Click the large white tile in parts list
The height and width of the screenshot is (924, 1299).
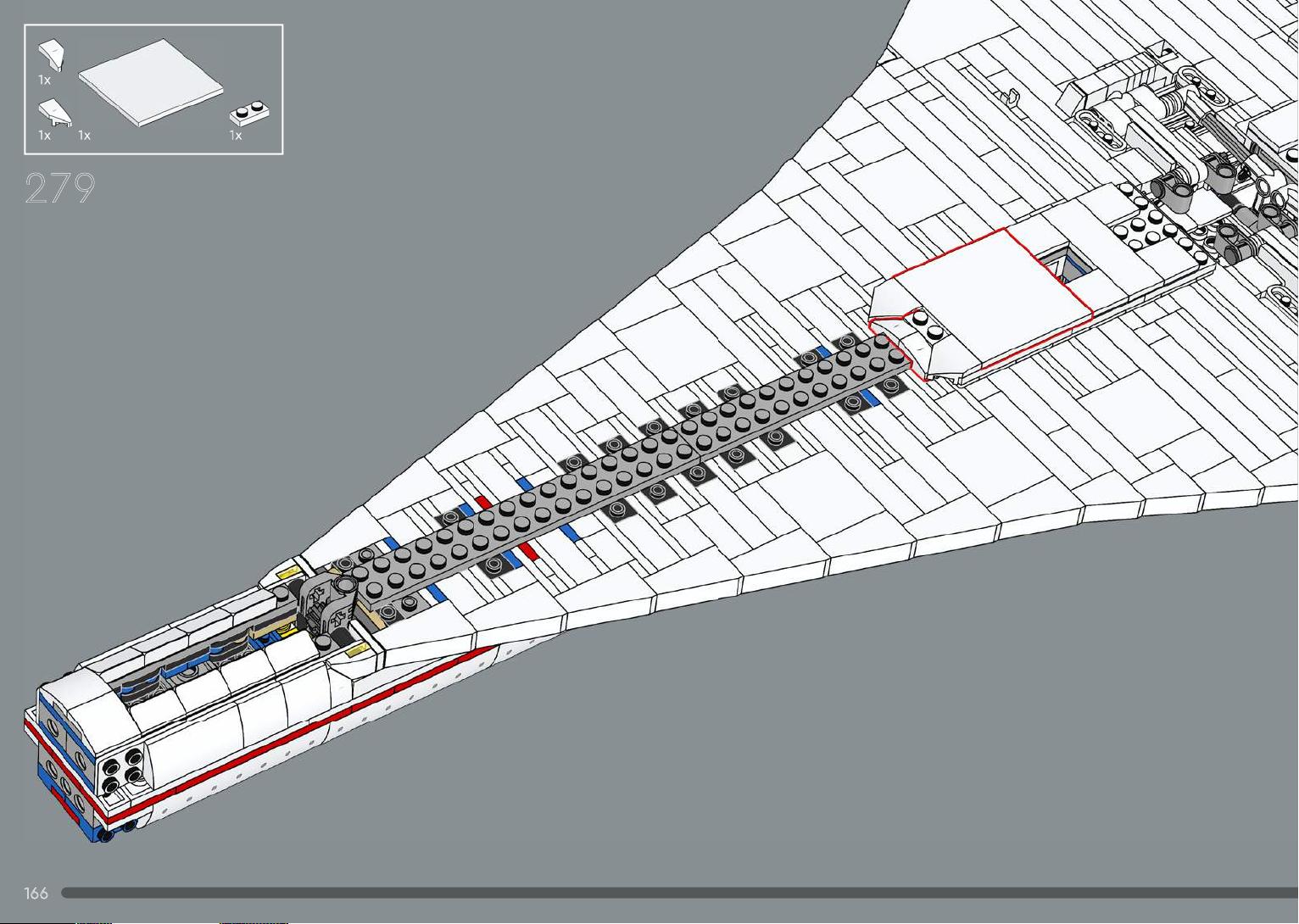[x=151, y=82]
